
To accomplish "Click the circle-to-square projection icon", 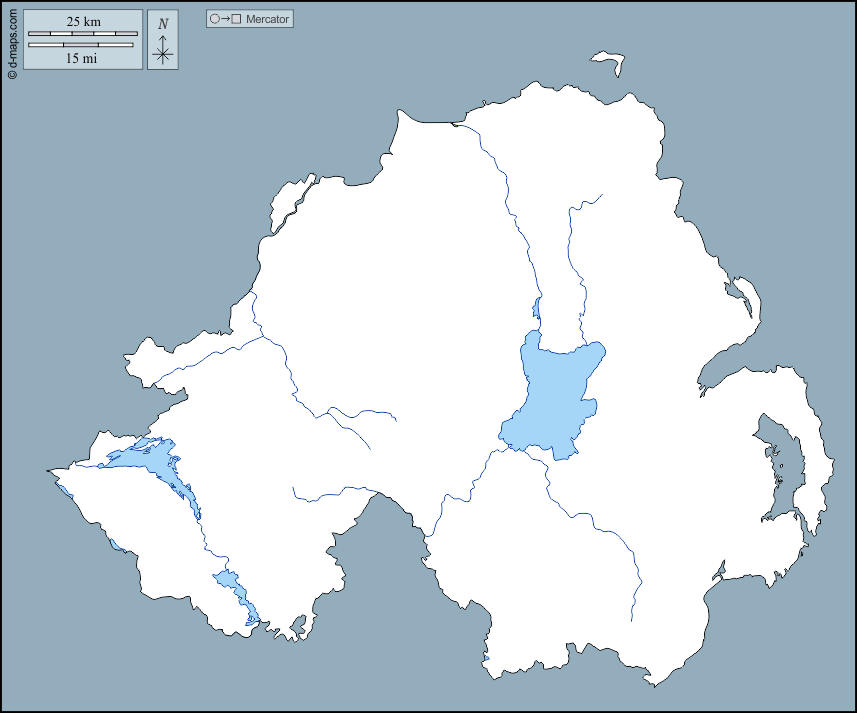I will 226,19.
